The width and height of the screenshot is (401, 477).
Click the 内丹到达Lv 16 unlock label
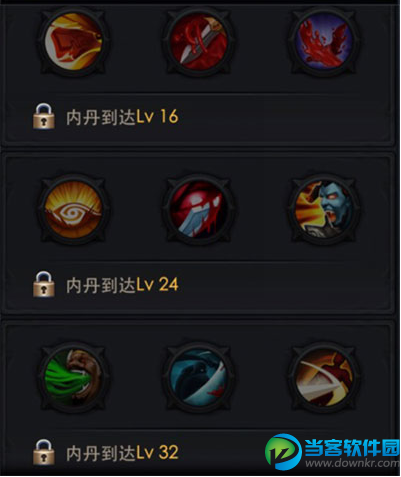pyautogui.click(x=122, y=117)
